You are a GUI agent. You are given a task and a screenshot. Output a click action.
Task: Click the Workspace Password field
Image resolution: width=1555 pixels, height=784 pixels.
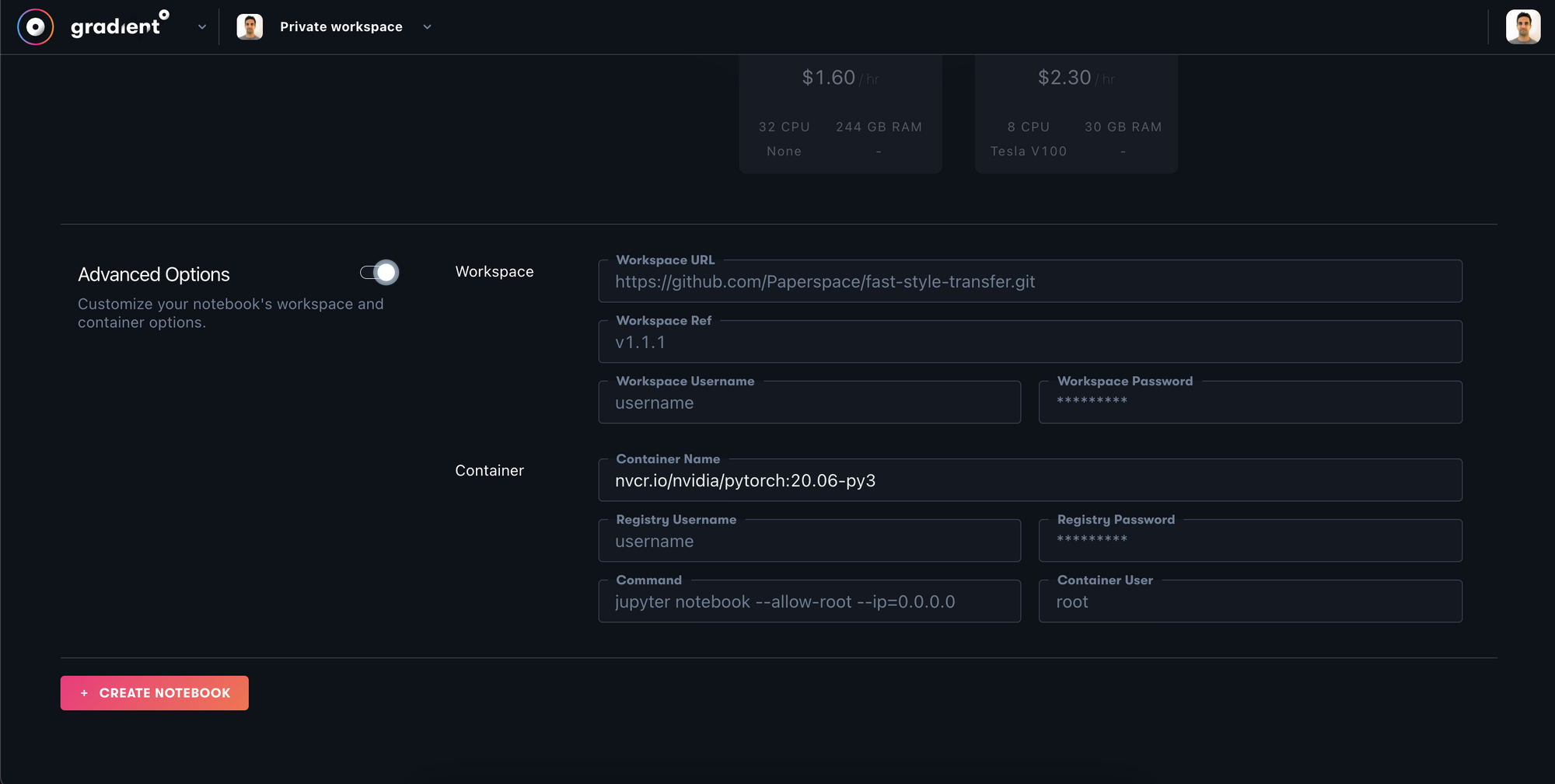[1250, 402]
